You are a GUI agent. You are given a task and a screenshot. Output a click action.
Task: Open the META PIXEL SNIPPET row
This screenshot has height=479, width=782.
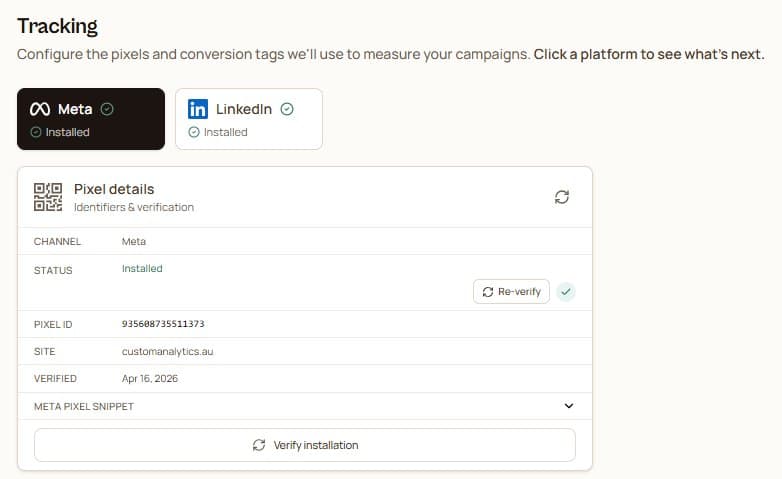(x=305, y=406)
